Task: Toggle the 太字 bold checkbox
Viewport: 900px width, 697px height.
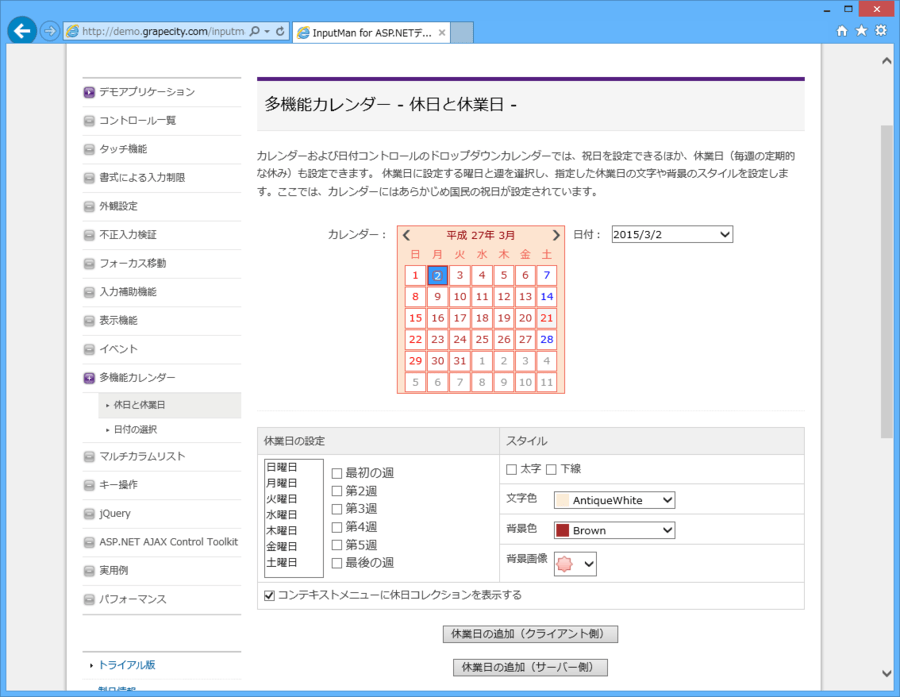Action: (x=512, y=469)
